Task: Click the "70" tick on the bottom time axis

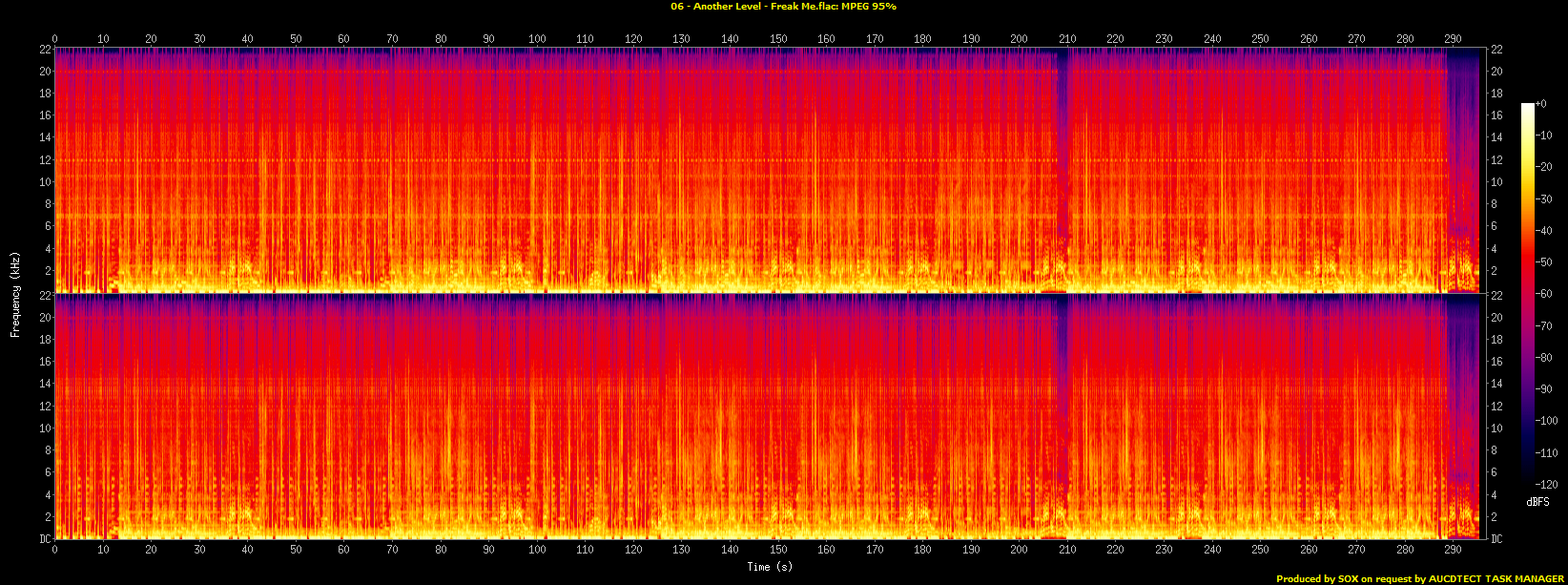Action: [392, 550]
